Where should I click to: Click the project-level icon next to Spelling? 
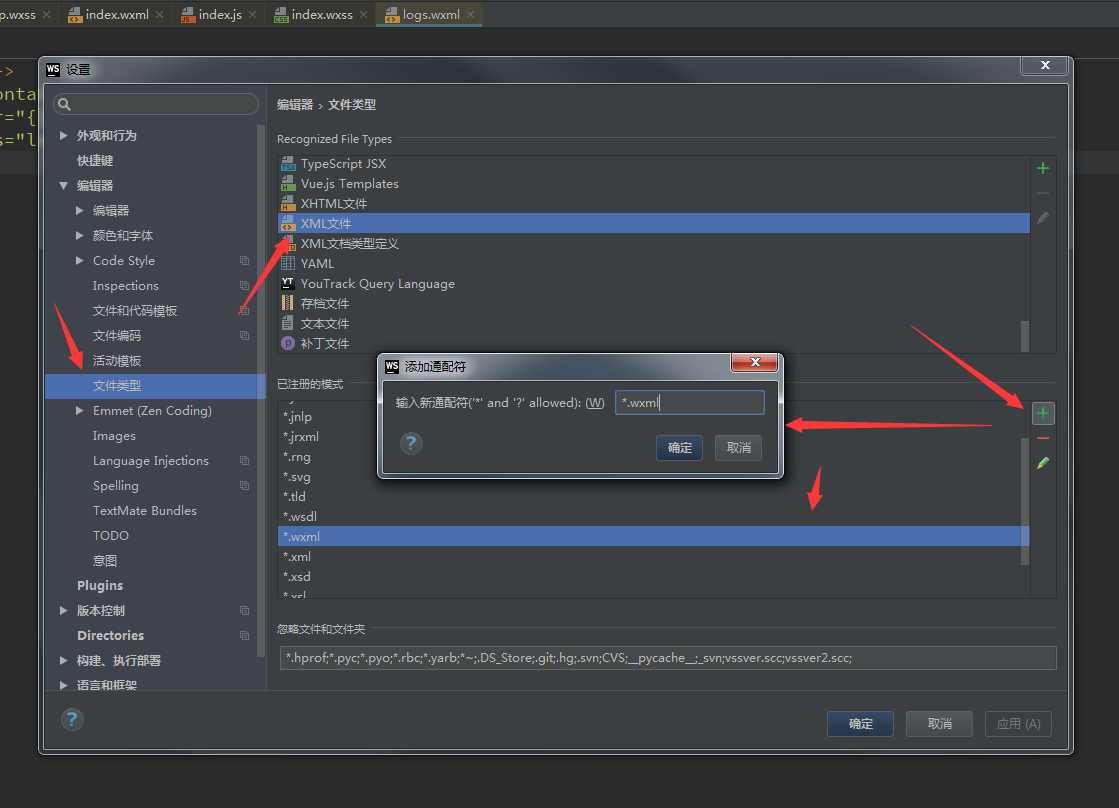click(x=244, y=485)
